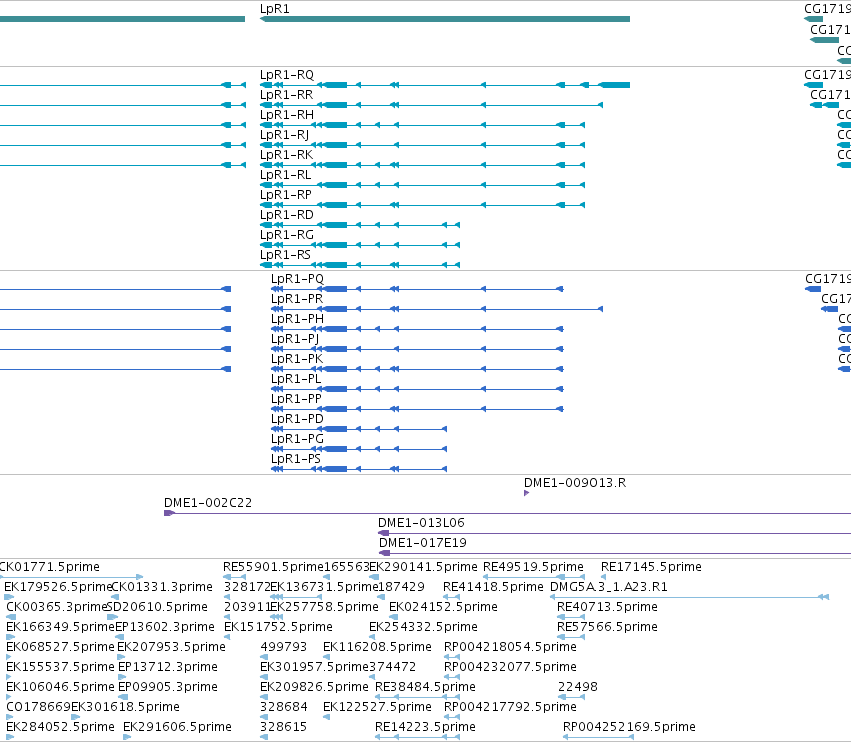Click BAC clone DME1-017E19
Viewport: 851px width, 742px height.
423,543
